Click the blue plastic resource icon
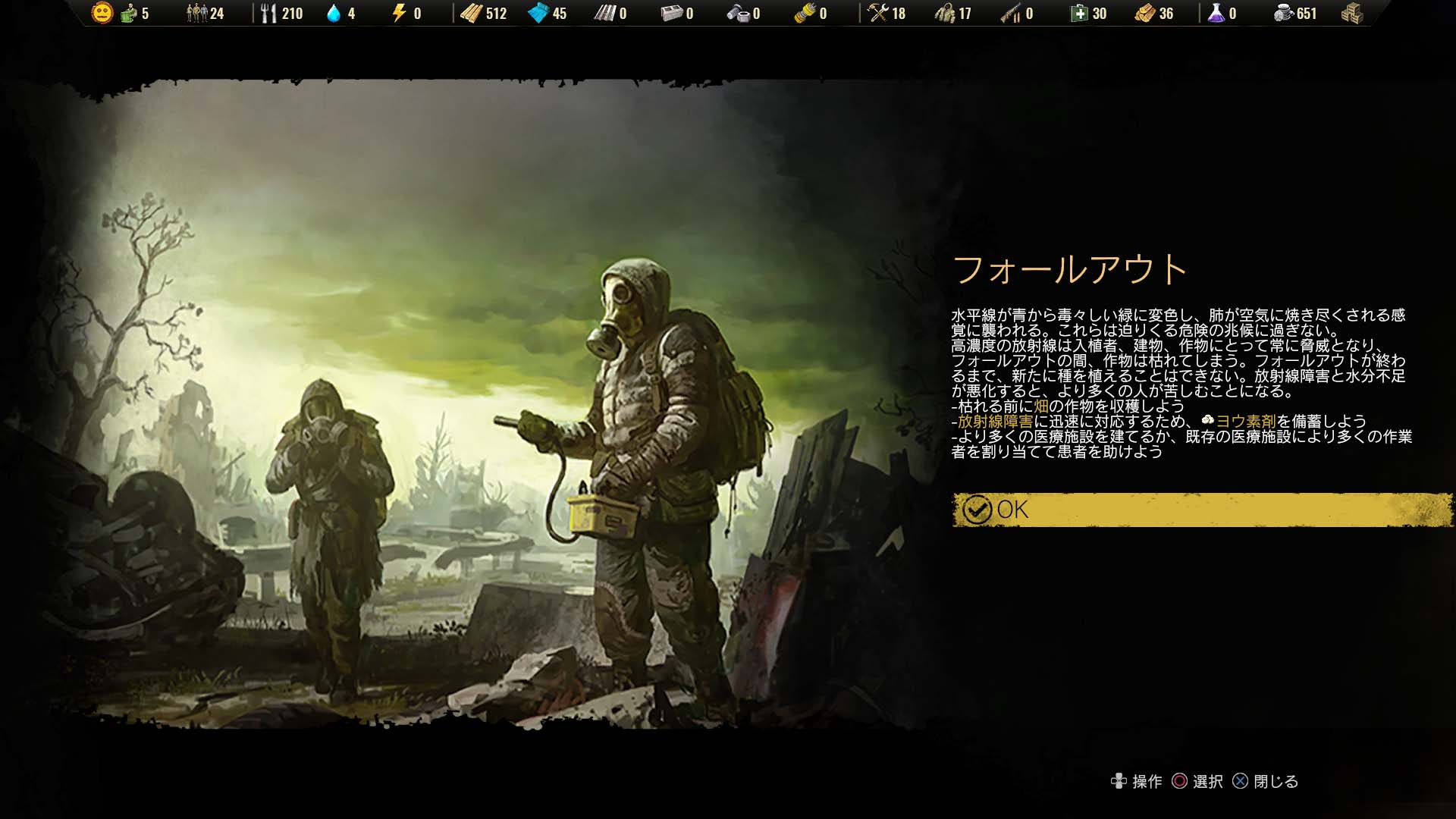The height and width of the screenshot is (819, 1456). click(538, 13)
